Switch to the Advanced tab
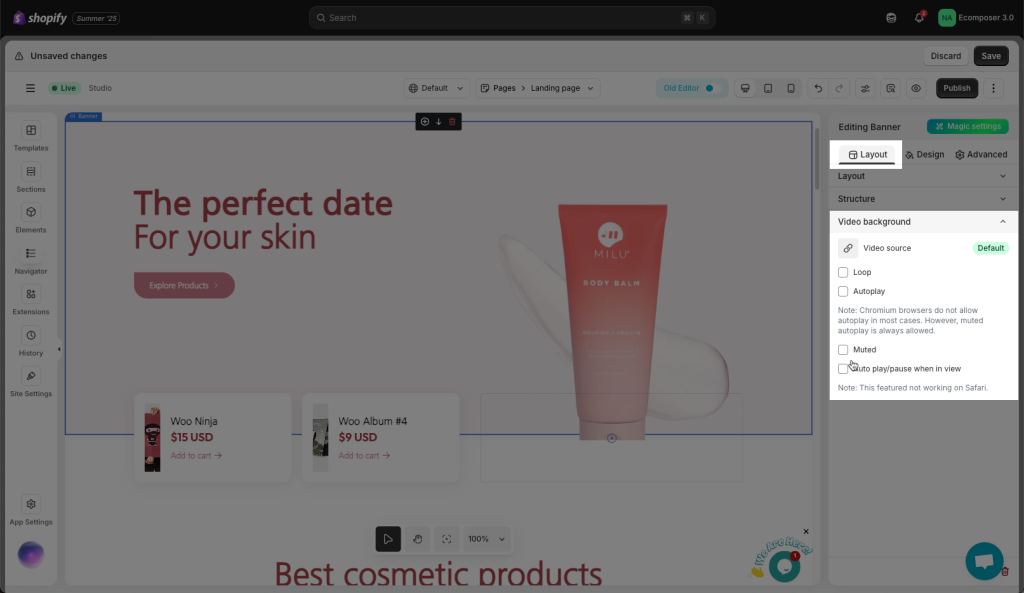 [x=981, y=155]
